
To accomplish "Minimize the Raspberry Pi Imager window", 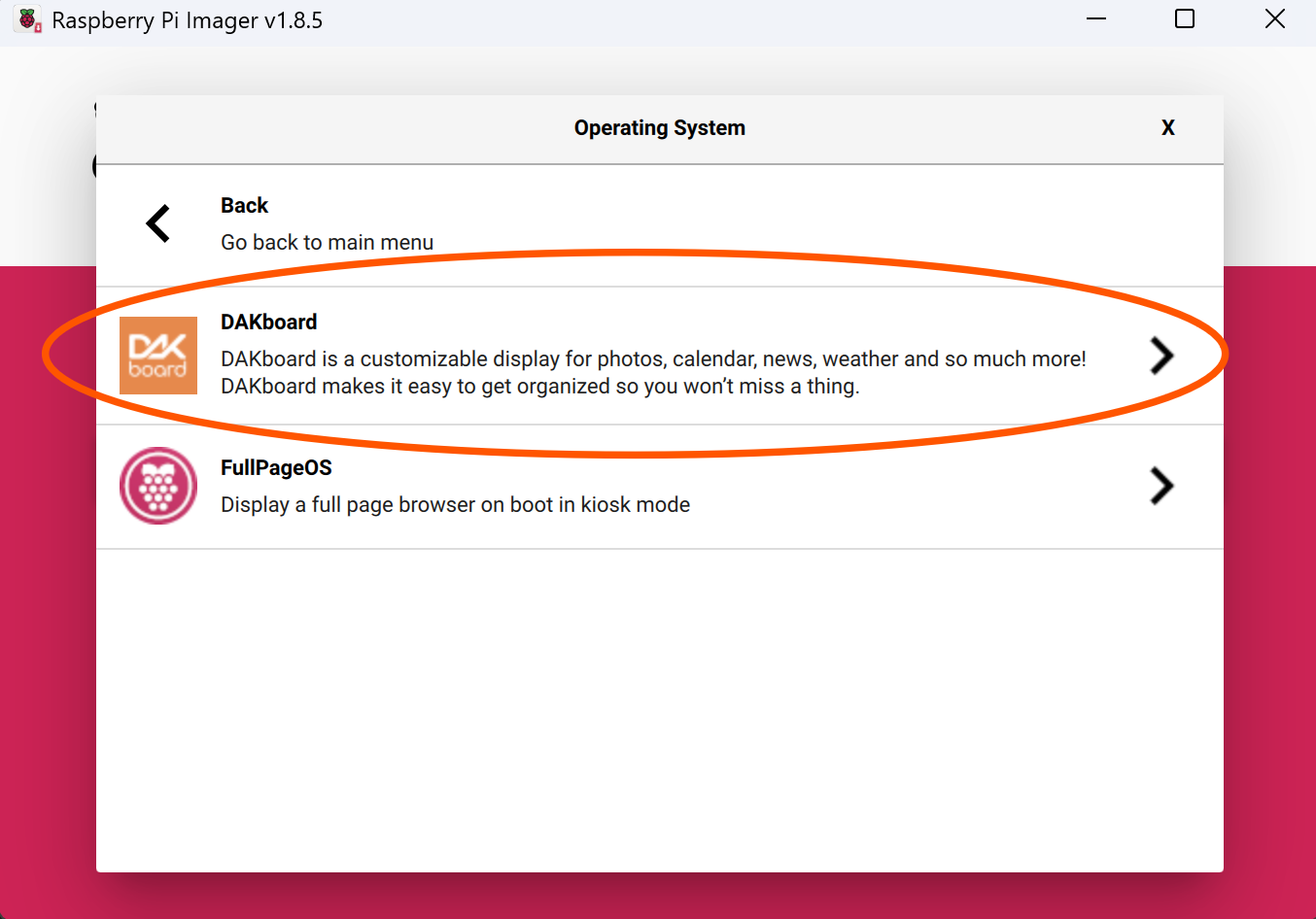I will (1096, 19).
